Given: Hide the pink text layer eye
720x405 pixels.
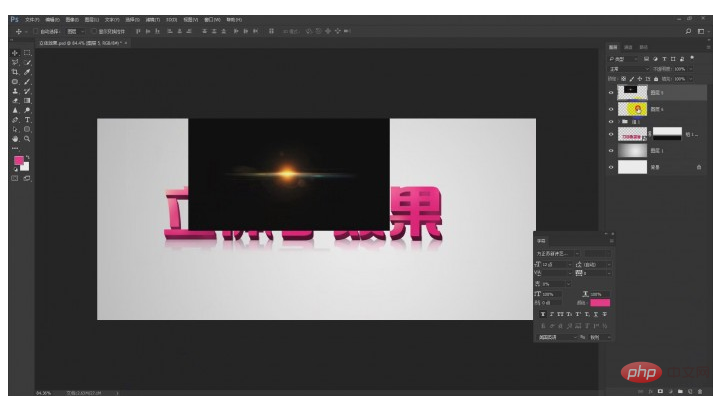Looking at the screenshot, I should (611, 135).
